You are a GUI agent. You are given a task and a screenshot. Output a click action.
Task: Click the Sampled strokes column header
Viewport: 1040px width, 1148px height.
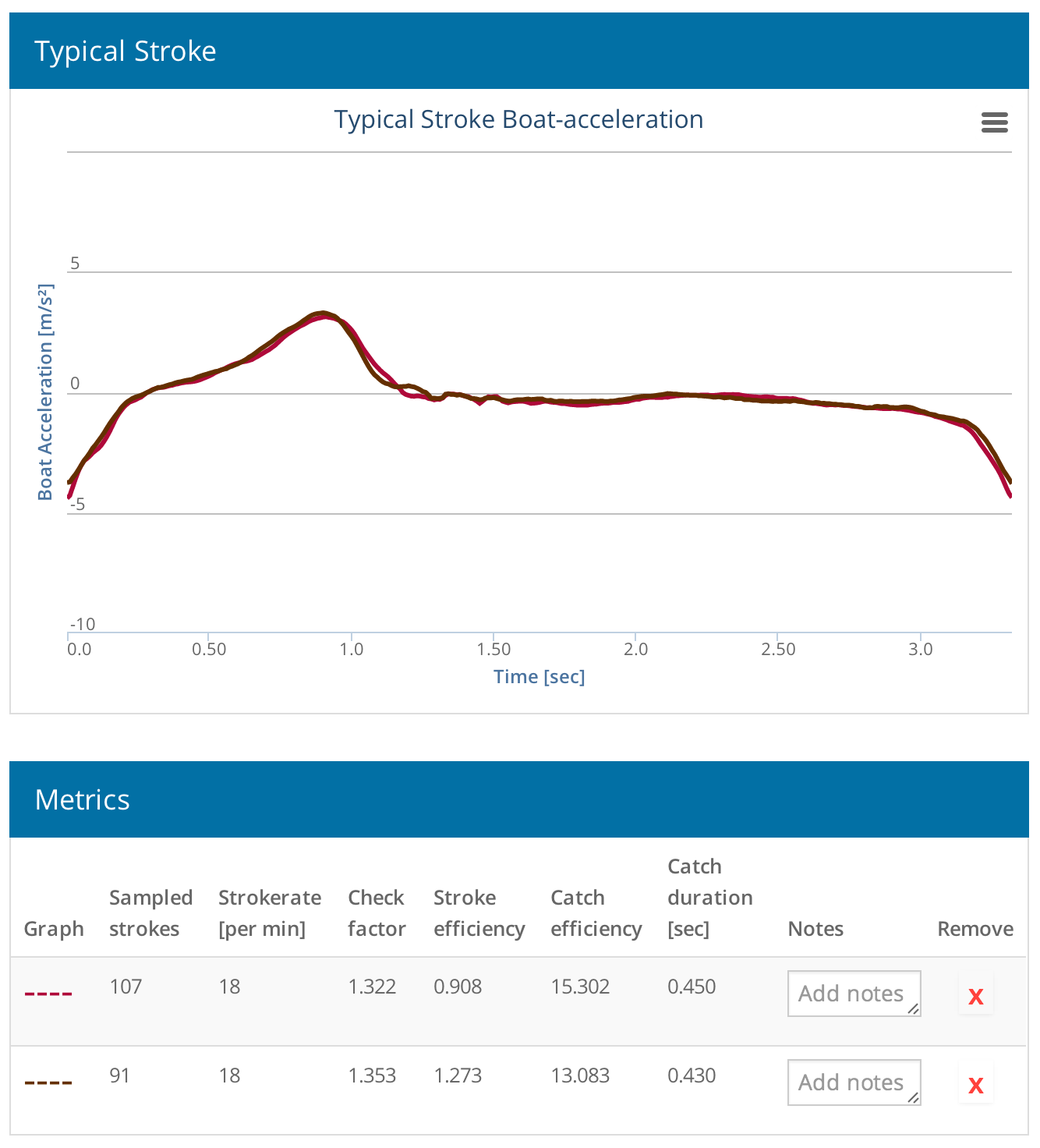click(150, 913)
